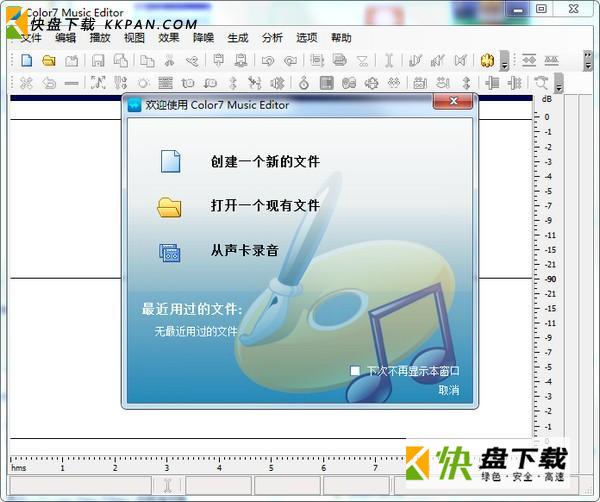The width and height of the screenshot is (600, 502).
Task: Click the Color7 Music Editor welcome dialog title icon
Action: (x=134, y=105)
